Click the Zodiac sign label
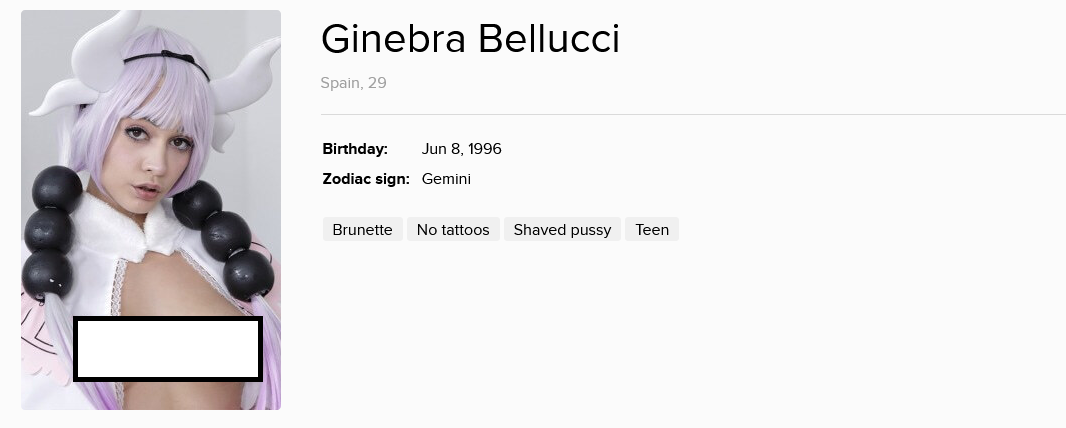The height and width of the screenshot is (428, 1066). point(366,179)
